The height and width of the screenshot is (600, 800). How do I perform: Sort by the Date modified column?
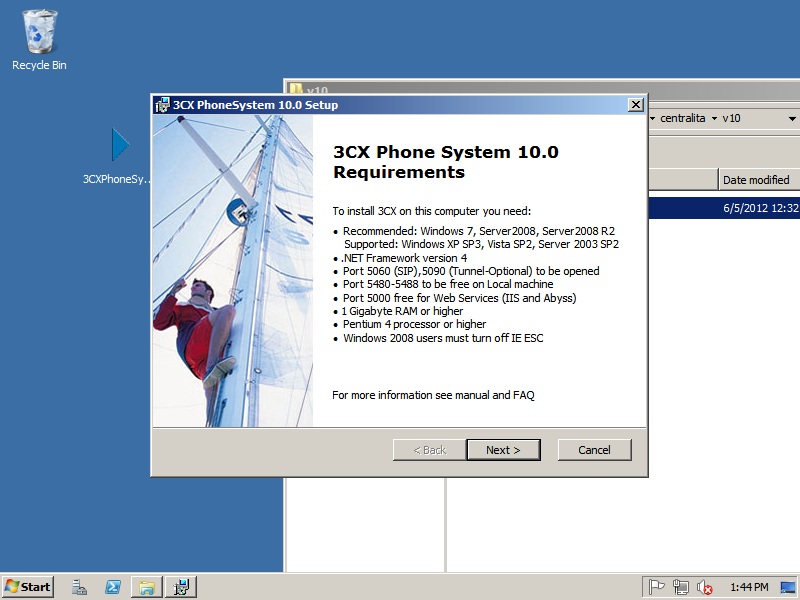(x=756, y=180)
